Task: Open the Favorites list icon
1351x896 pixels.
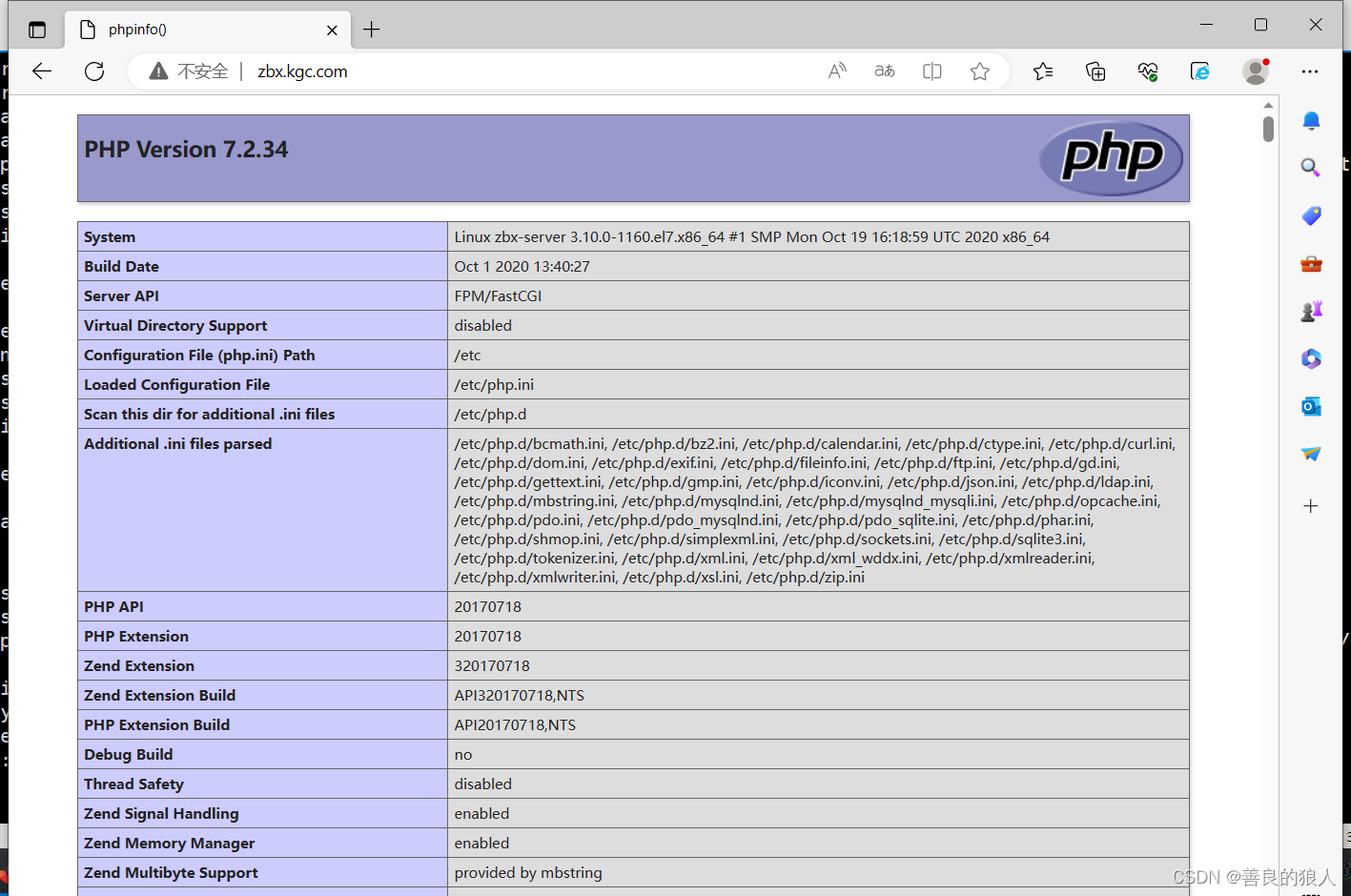Action: [x=1043, y=71]
